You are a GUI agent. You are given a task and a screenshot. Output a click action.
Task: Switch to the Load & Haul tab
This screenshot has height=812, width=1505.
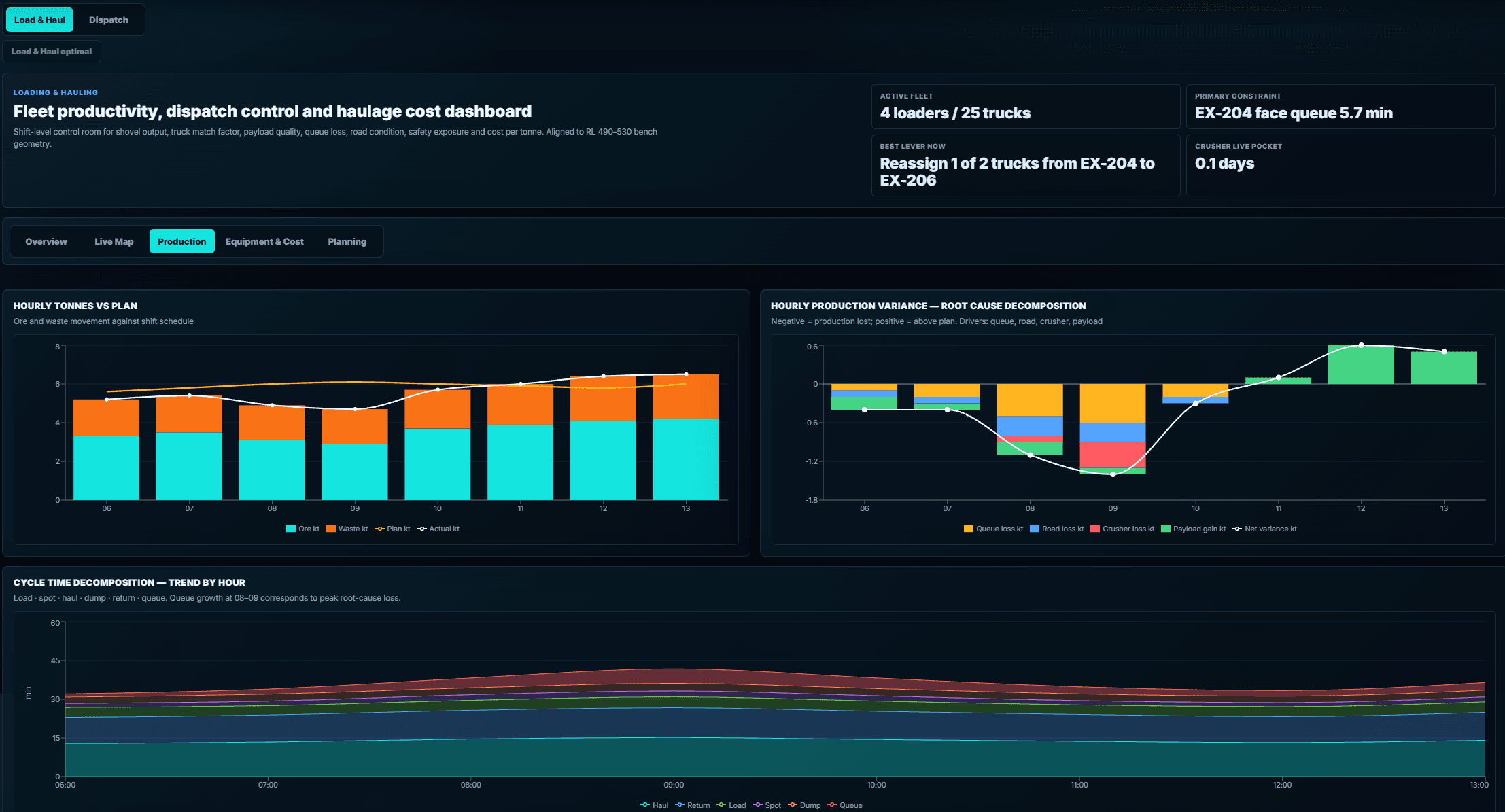39,20
